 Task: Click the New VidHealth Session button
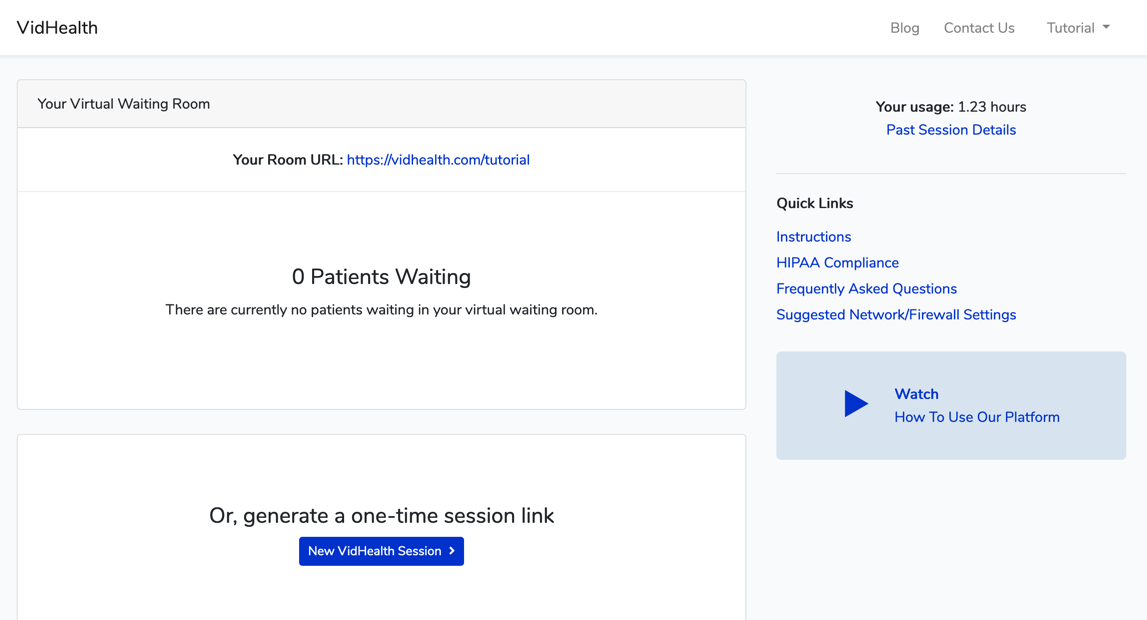(x=381, y=551)
